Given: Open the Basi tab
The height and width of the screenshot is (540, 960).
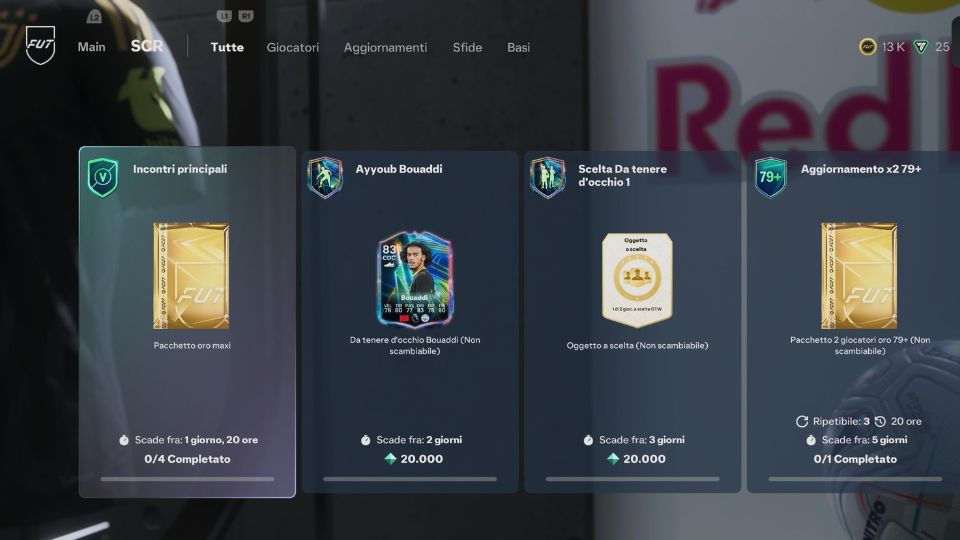Looking at the screenshot, I should pyautogui.click(x=519, y=47).
